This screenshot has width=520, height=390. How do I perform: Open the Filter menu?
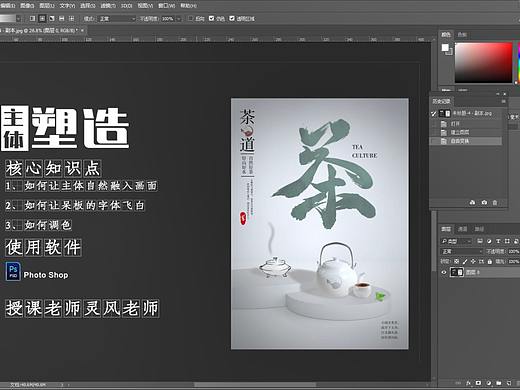click(108, 5)
